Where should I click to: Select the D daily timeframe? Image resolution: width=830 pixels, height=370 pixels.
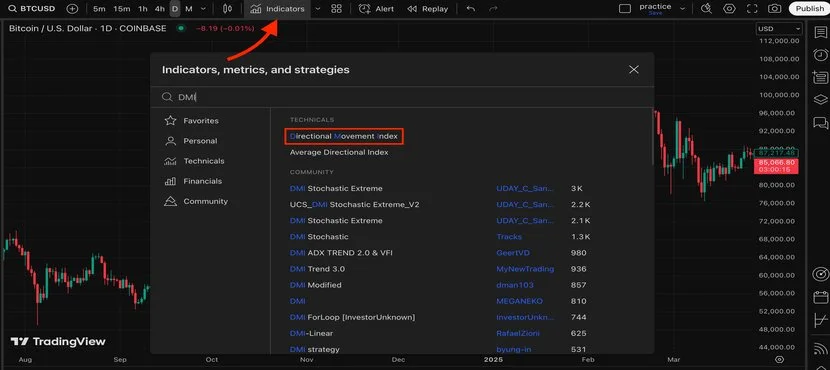[x=175, y=8]
